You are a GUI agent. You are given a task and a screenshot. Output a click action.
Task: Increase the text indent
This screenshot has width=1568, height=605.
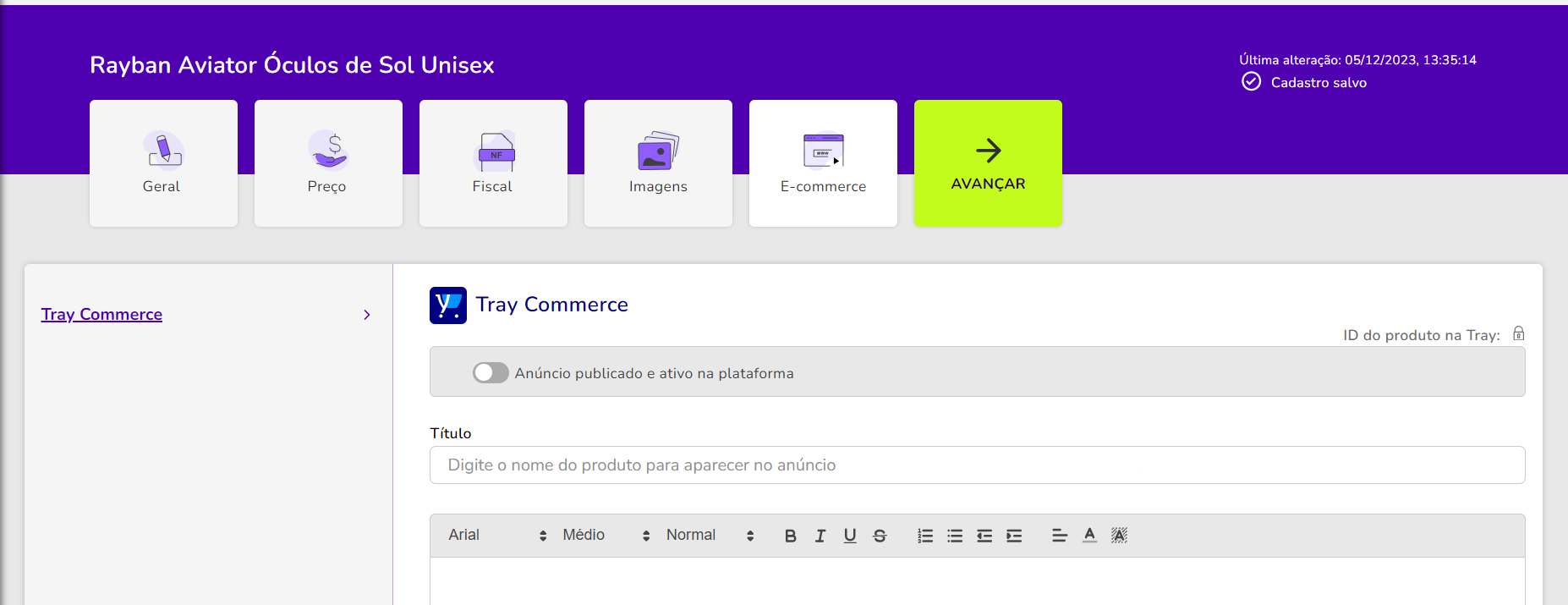(x=1014, y=536)
